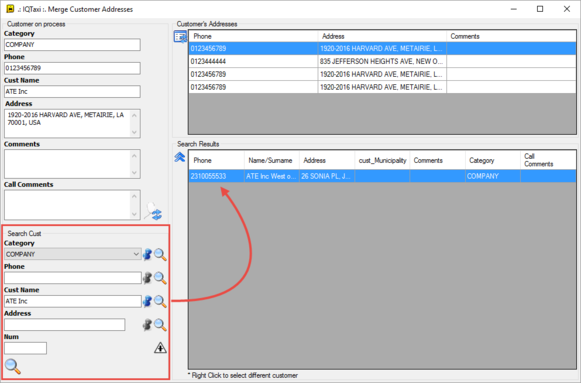Select 835 JEFFERSON HEIGHTS AVE address cell
Image resolution: width=581 pixels, height=383 pixels.
(382, 61)
